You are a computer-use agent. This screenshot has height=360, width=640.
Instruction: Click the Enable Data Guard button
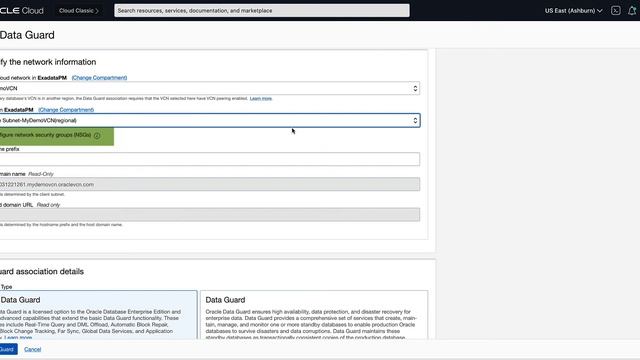tap(8, 349)
